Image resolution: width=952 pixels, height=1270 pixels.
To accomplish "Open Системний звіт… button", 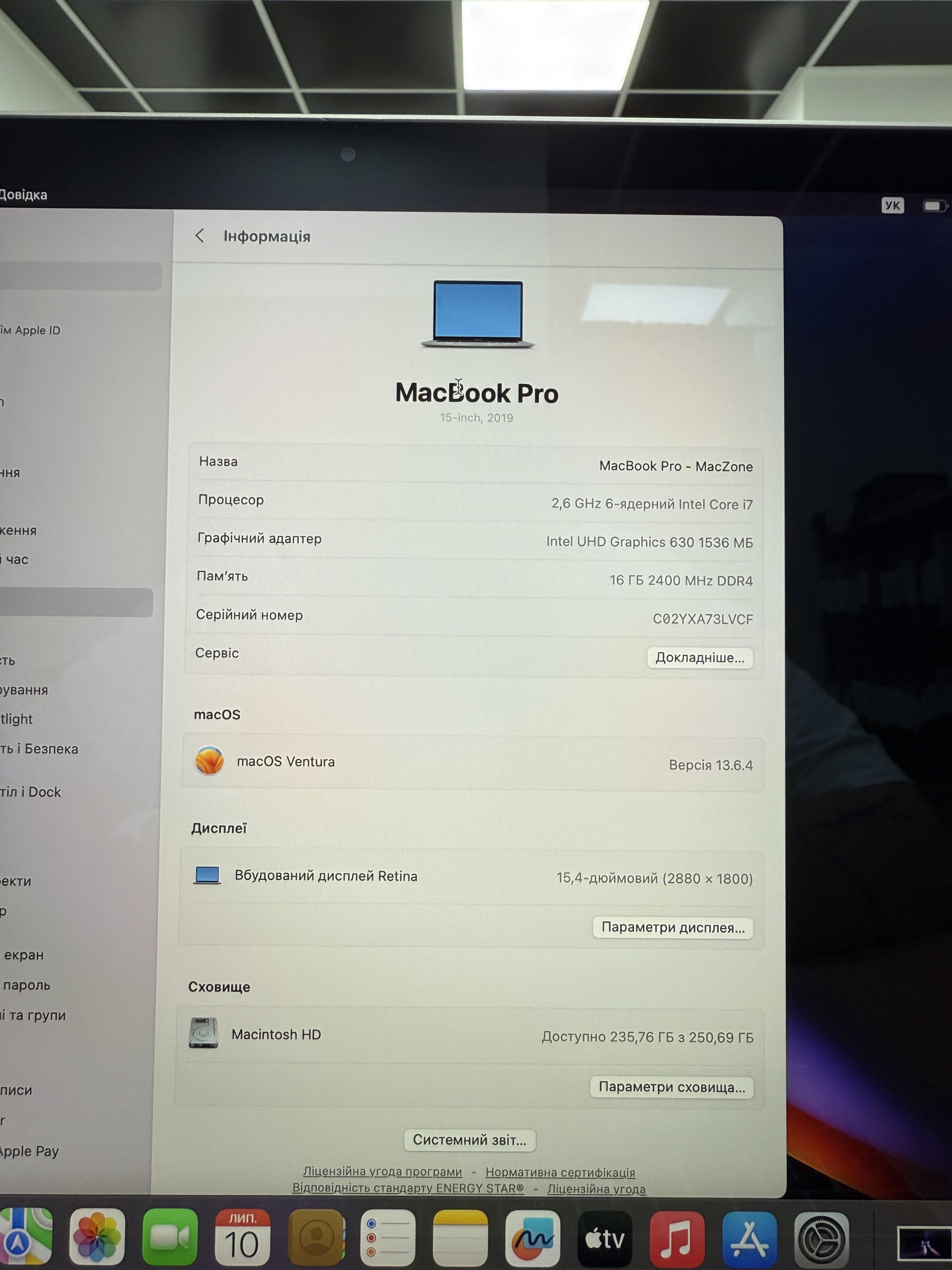I will (470, 1140).
